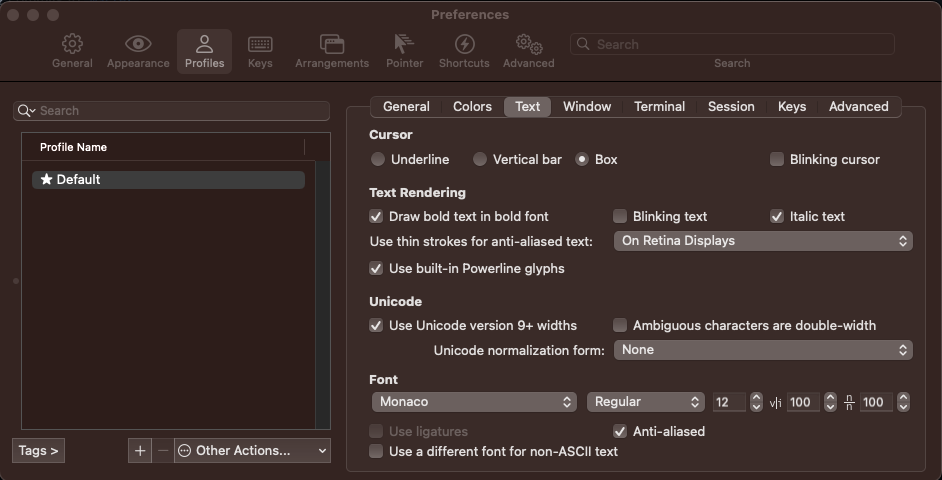Click the font size 12 field
This screenshot has width=942, height=480.
pos(729,402)
